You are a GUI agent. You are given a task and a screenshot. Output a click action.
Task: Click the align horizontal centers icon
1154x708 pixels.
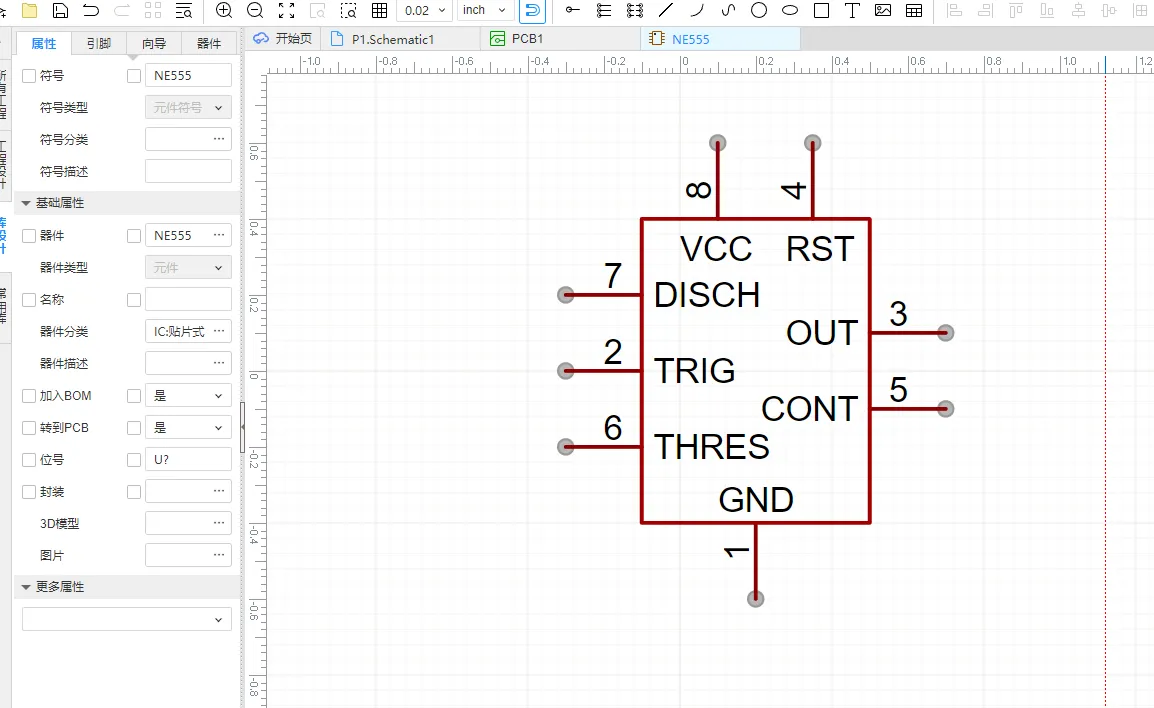pos(1077,10)
